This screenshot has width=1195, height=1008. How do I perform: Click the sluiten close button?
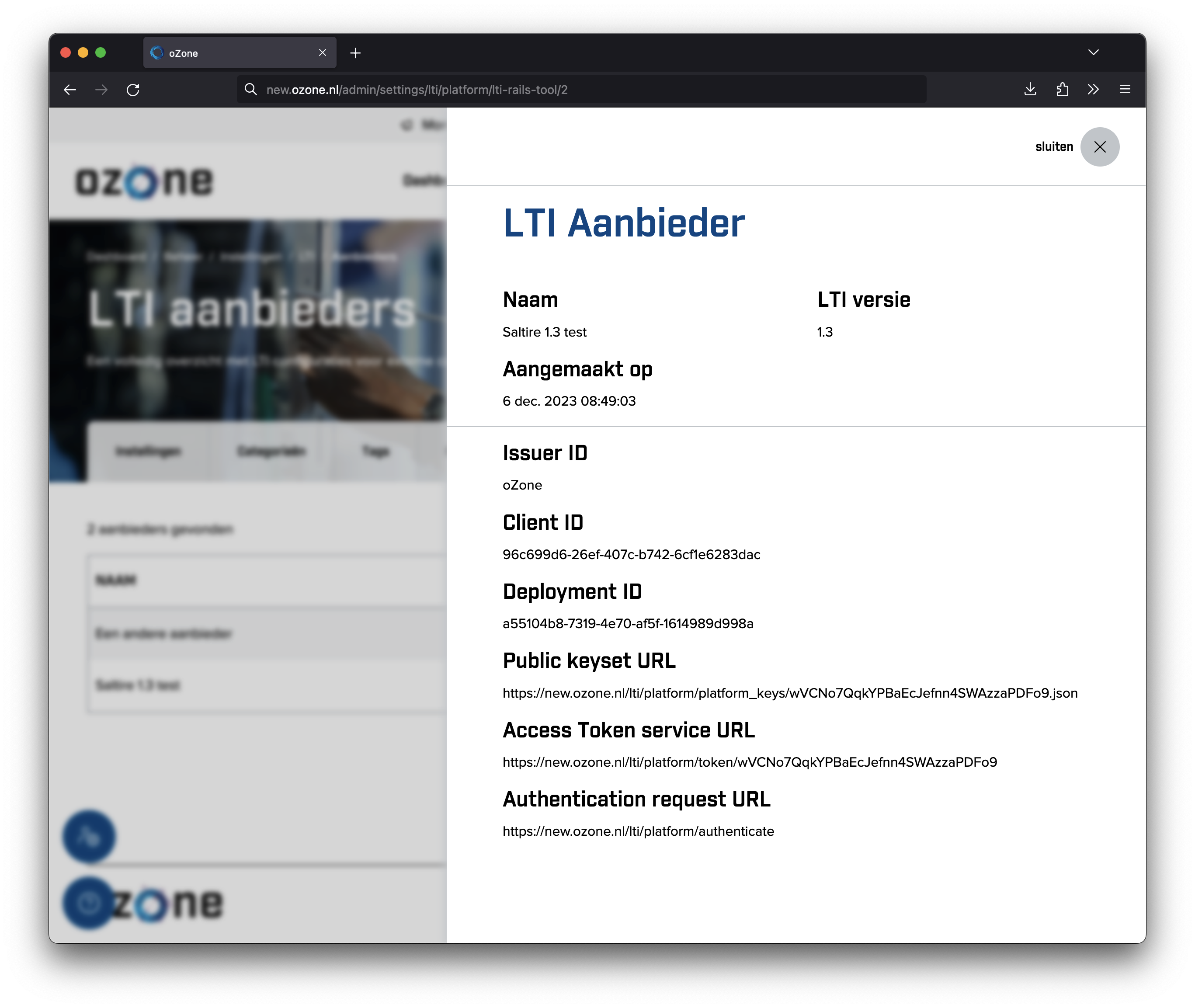(x=1099, y=147)
